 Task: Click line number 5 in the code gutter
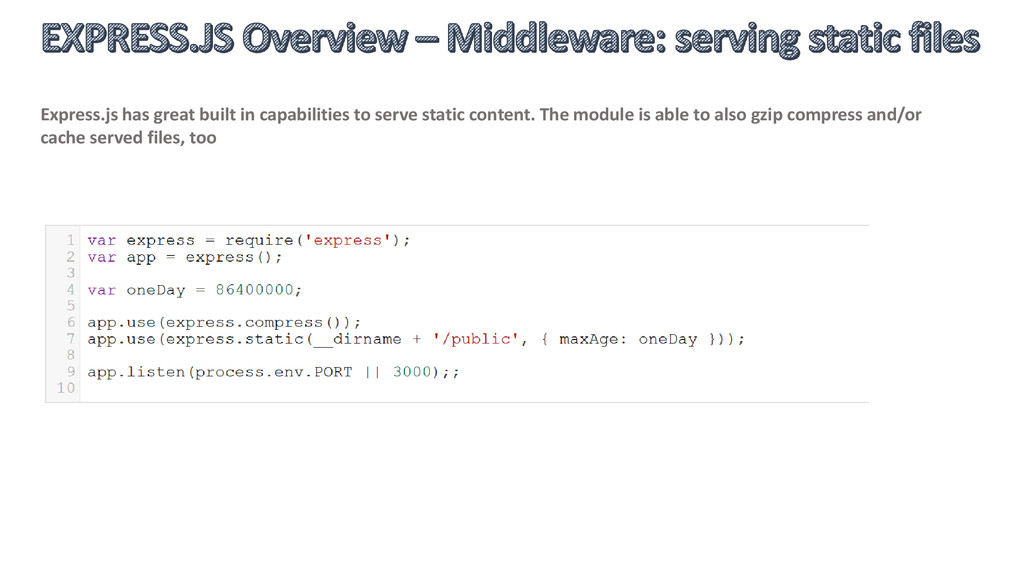click(x=71, y=306)
